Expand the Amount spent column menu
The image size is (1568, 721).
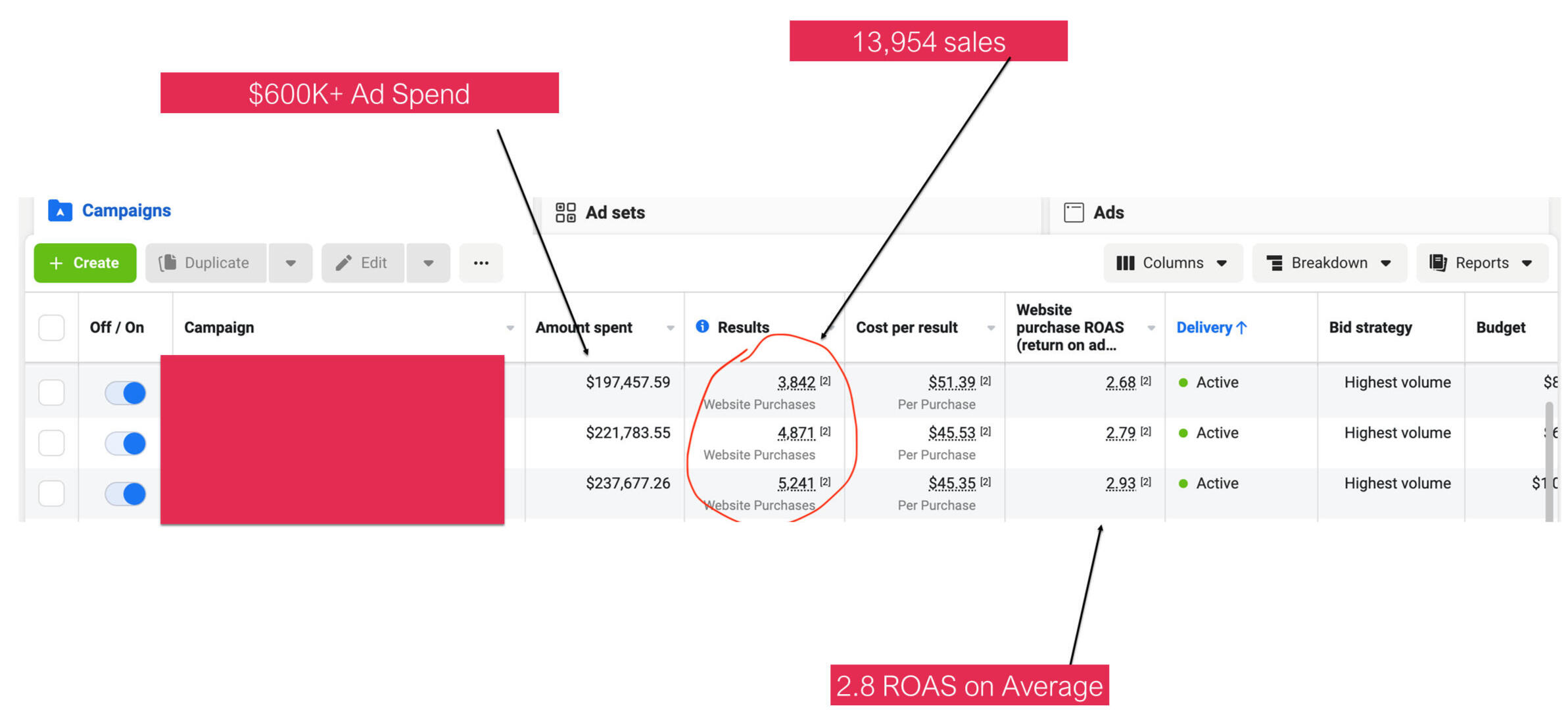pos(670,328)
